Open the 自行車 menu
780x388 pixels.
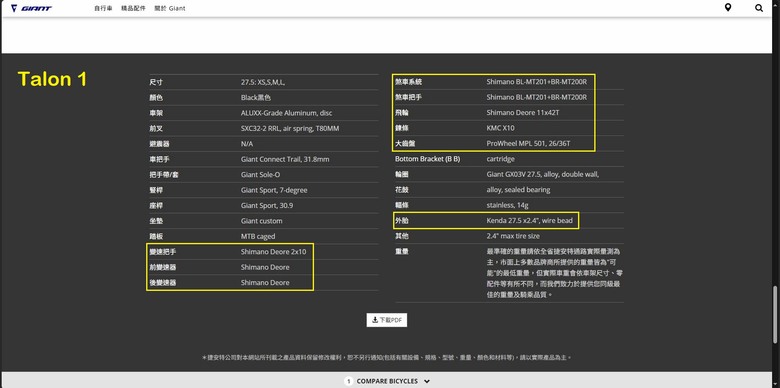pos(103,8)
